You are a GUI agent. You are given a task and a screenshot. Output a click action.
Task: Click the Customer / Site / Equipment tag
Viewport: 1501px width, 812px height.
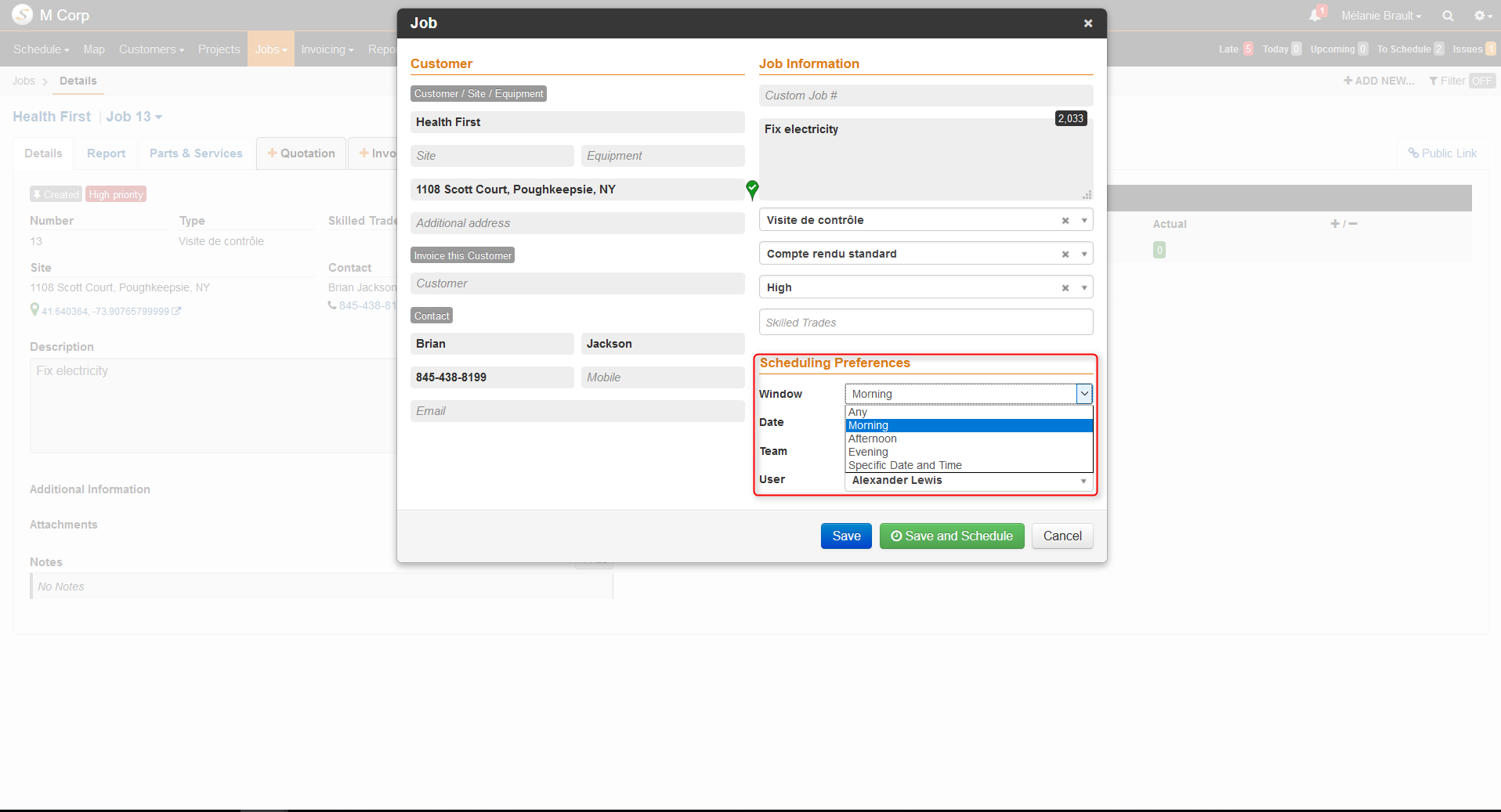coord(479,94)
